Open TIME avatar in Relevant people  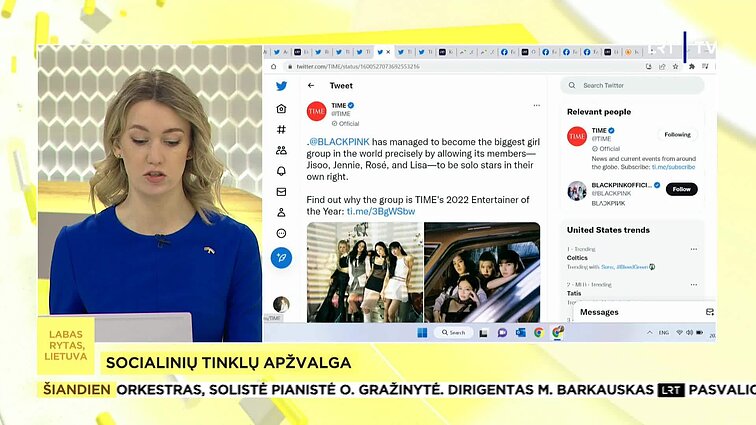(577, 136)
